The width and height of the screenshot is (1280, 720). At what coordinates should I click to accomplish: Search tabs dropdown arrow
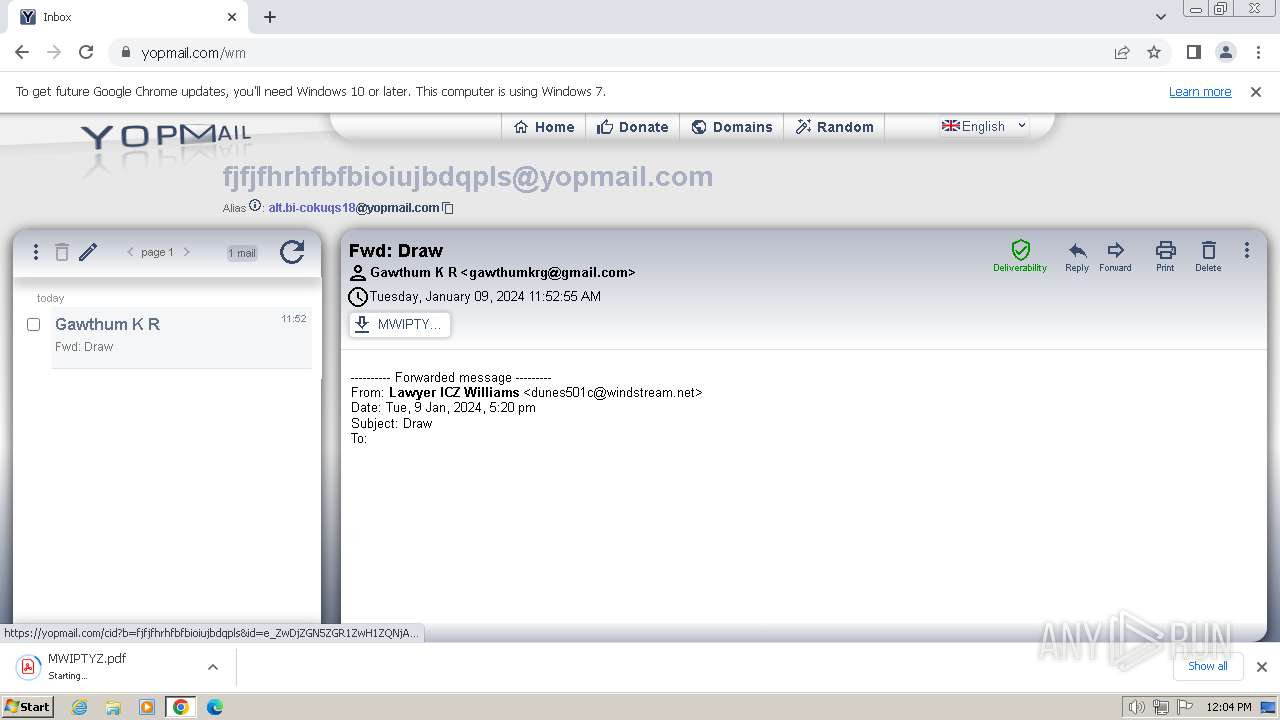(1160, 17)
